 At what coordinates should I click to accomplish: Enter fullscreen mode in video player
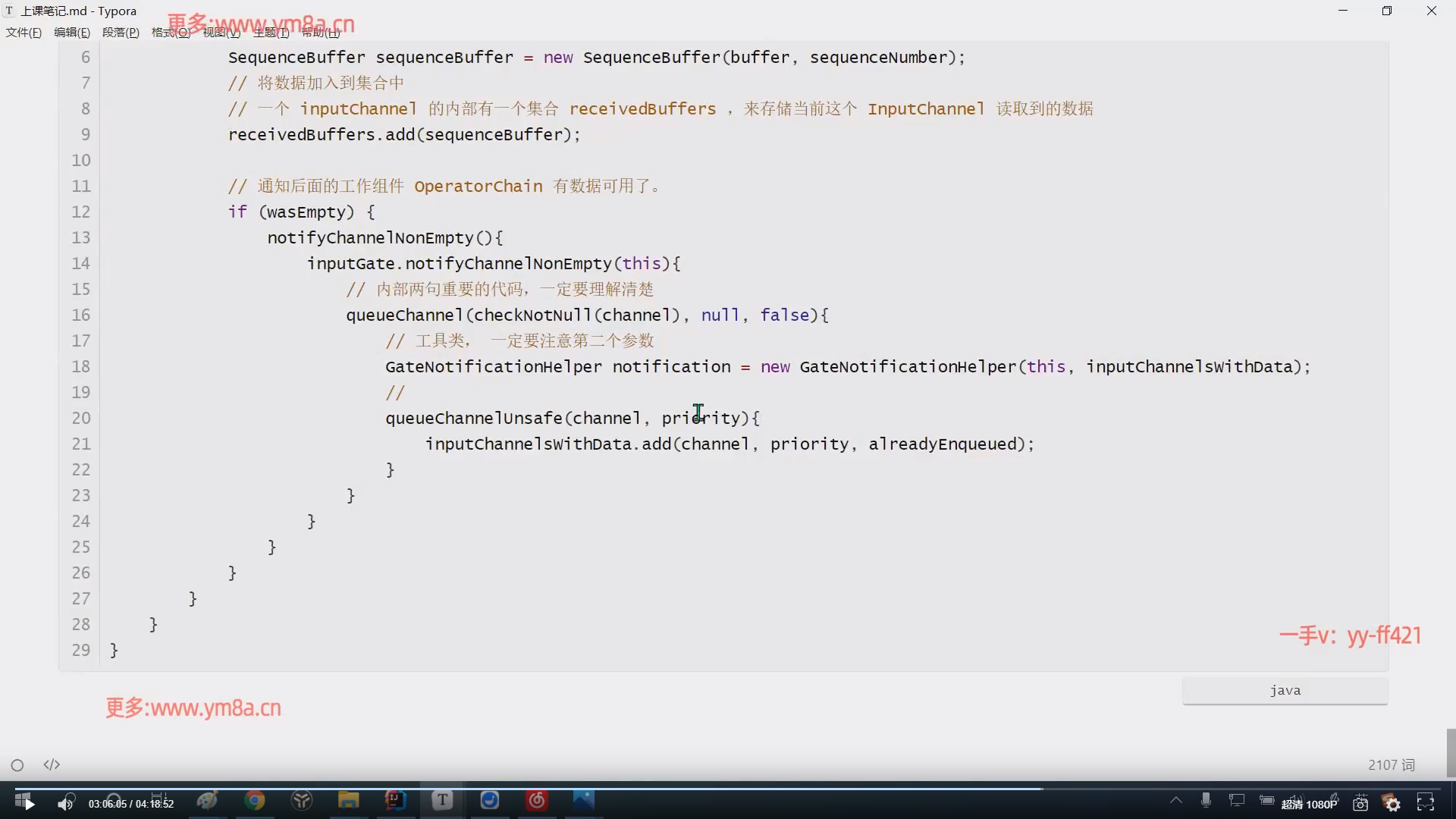click(x=1426, y=802)
